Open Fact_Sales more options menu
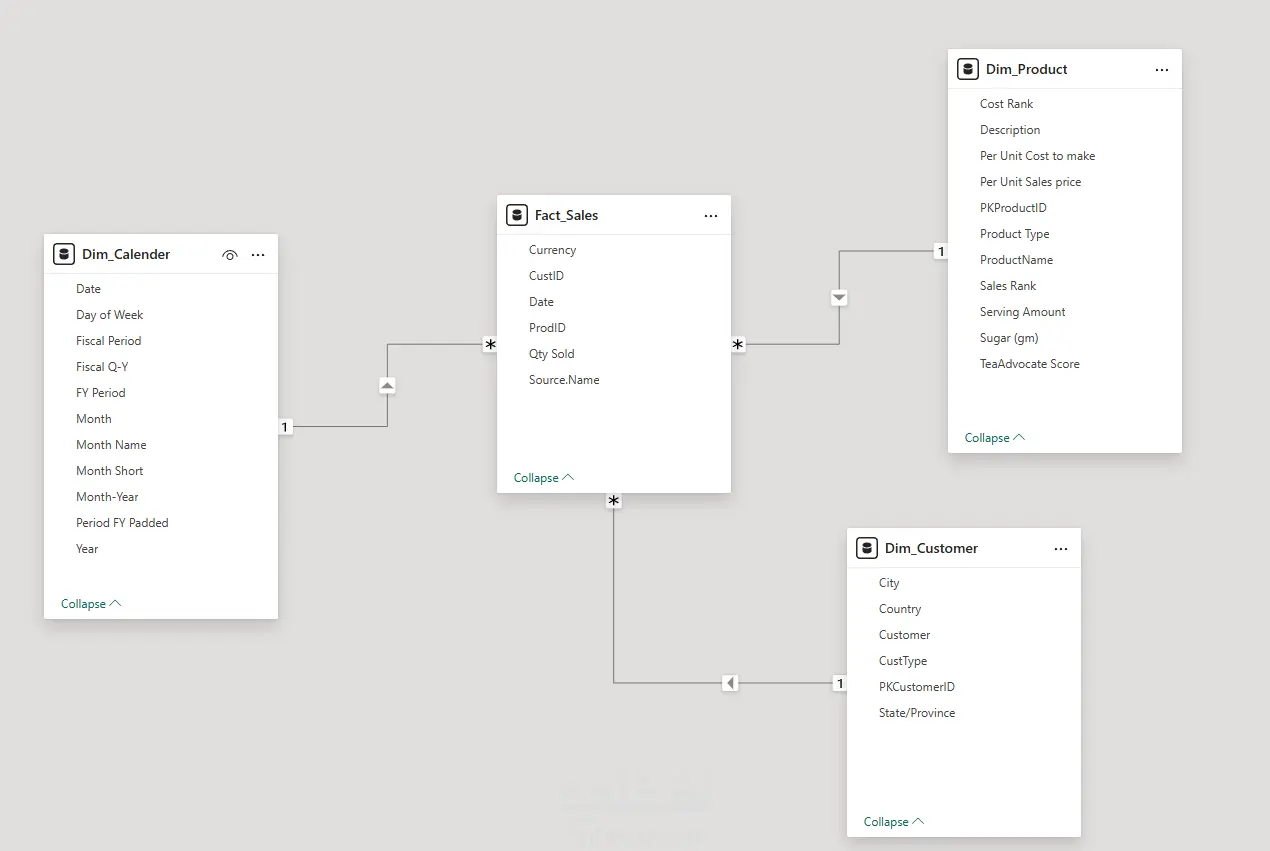 click(x=711, y=216)
